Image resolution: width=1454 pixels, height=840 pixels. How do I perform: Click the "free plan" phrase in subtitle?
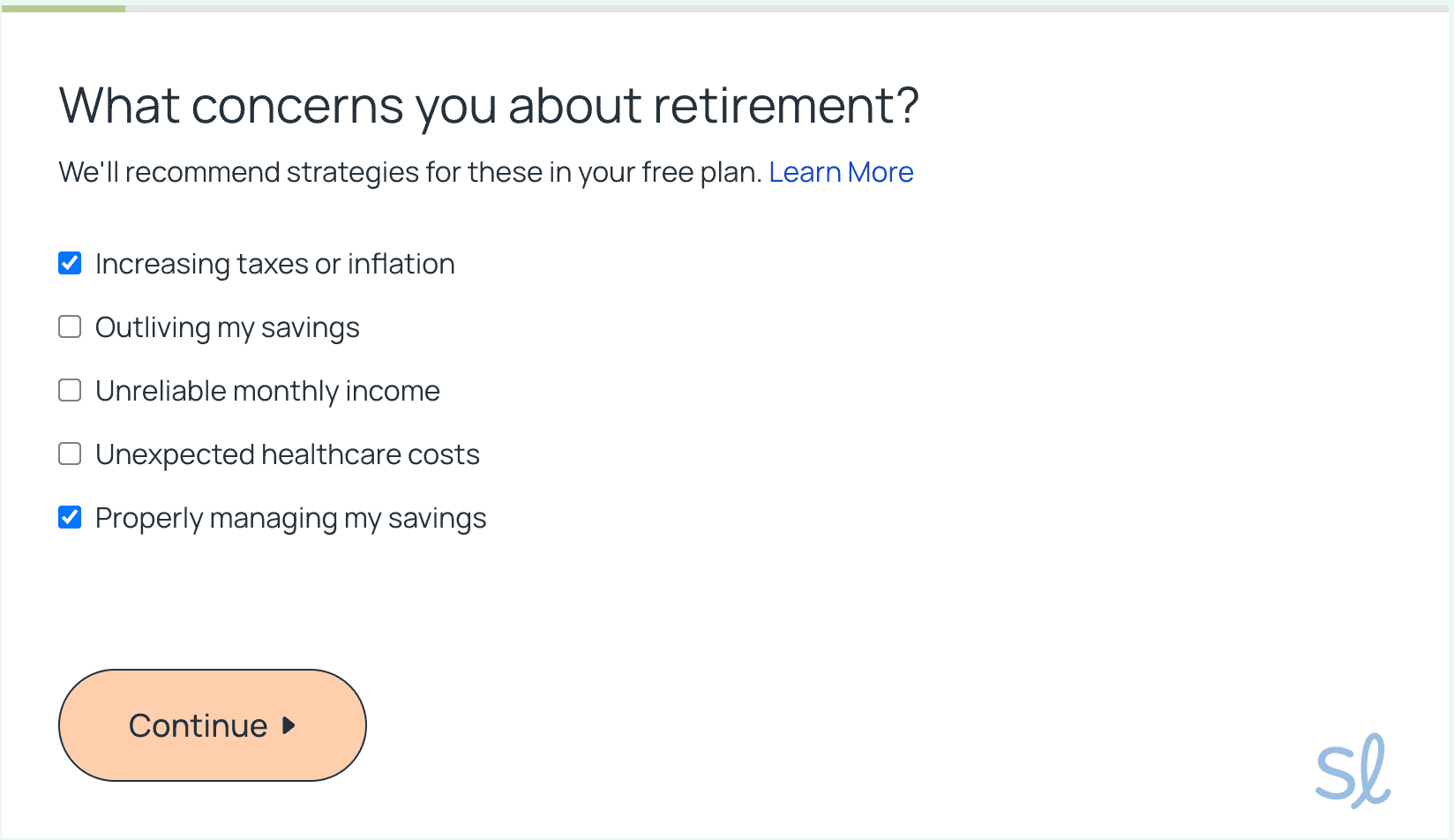coord(701,172)
